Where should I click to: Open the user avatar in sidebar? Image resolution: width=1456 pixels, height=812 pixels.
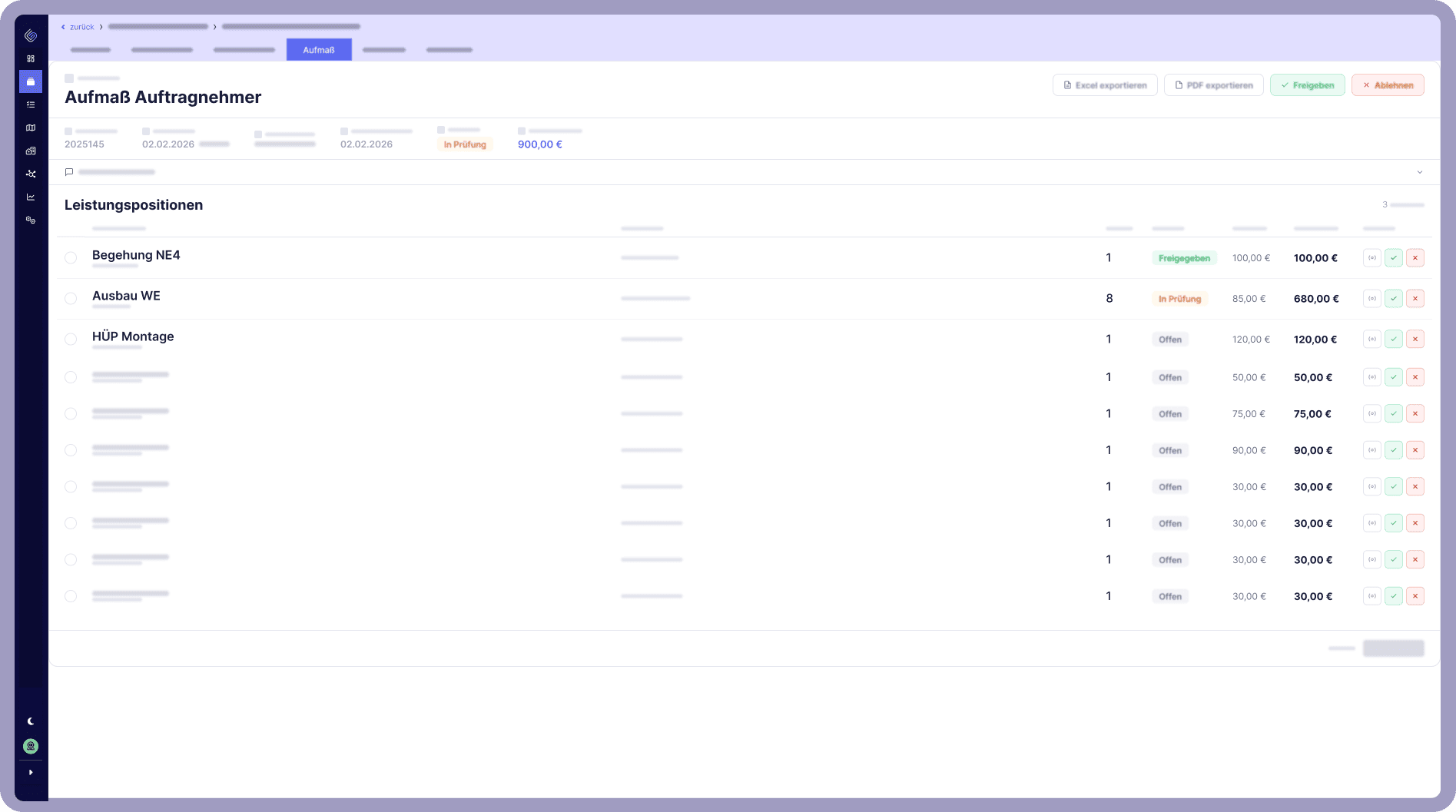[31, 746]
